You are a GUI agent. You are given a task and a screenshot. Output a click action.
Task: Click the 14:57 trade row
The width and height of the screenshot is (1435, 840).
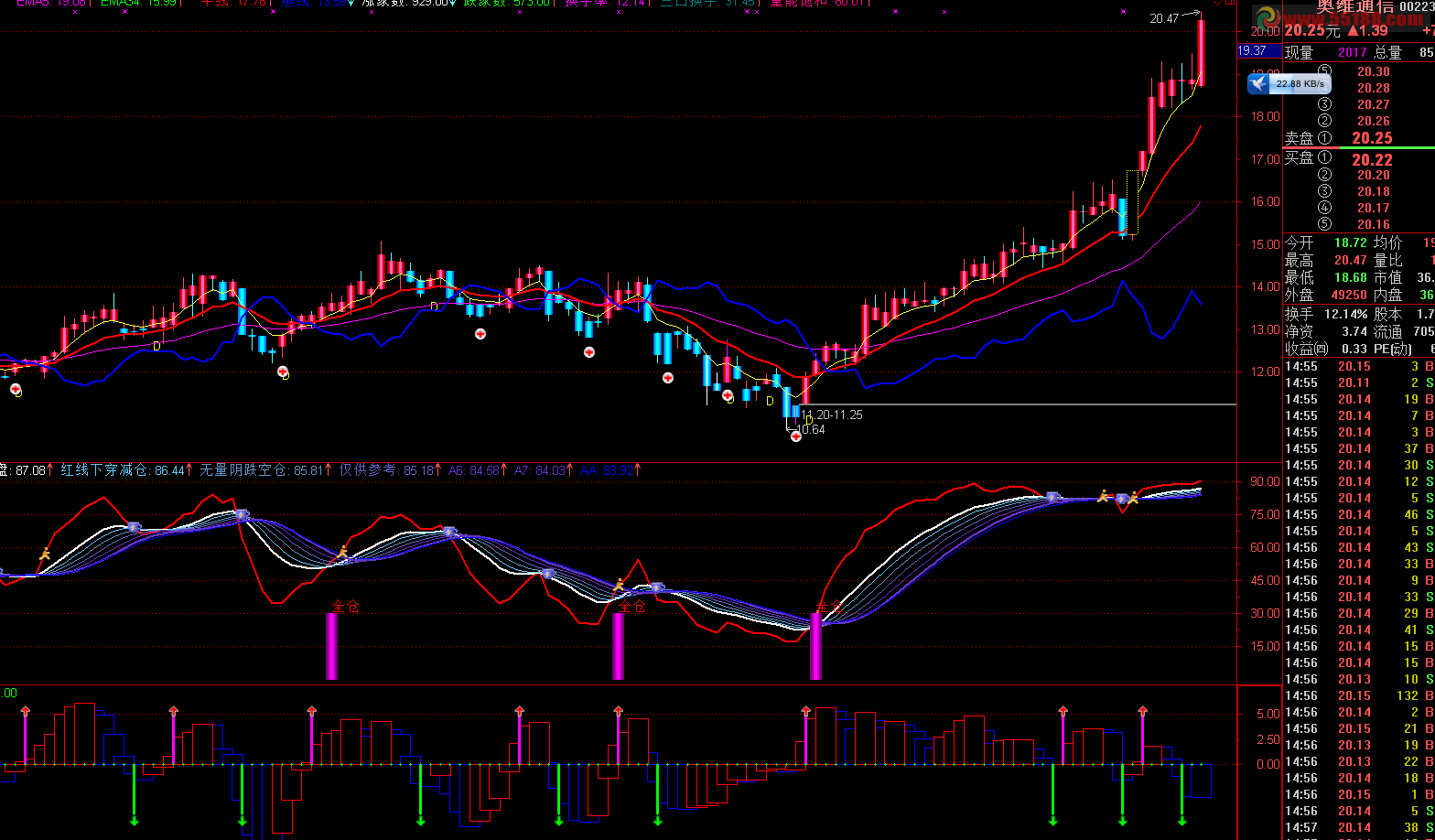(1359, 827)
